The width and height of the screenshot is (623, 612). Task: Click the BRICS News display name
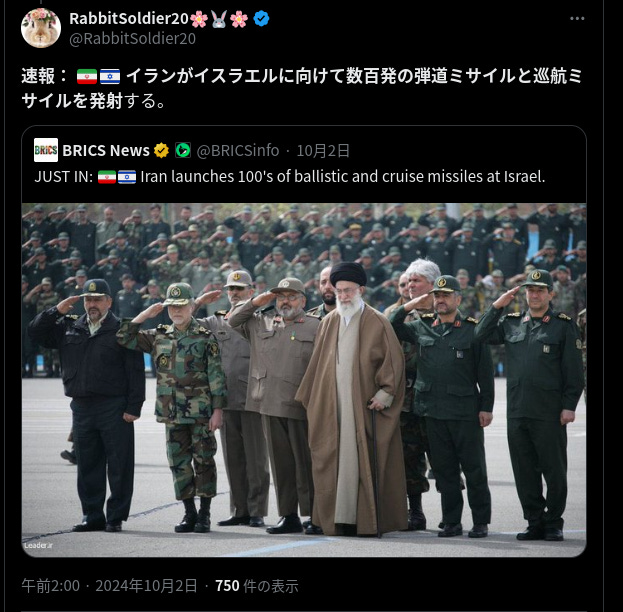[x=106, y=151]
